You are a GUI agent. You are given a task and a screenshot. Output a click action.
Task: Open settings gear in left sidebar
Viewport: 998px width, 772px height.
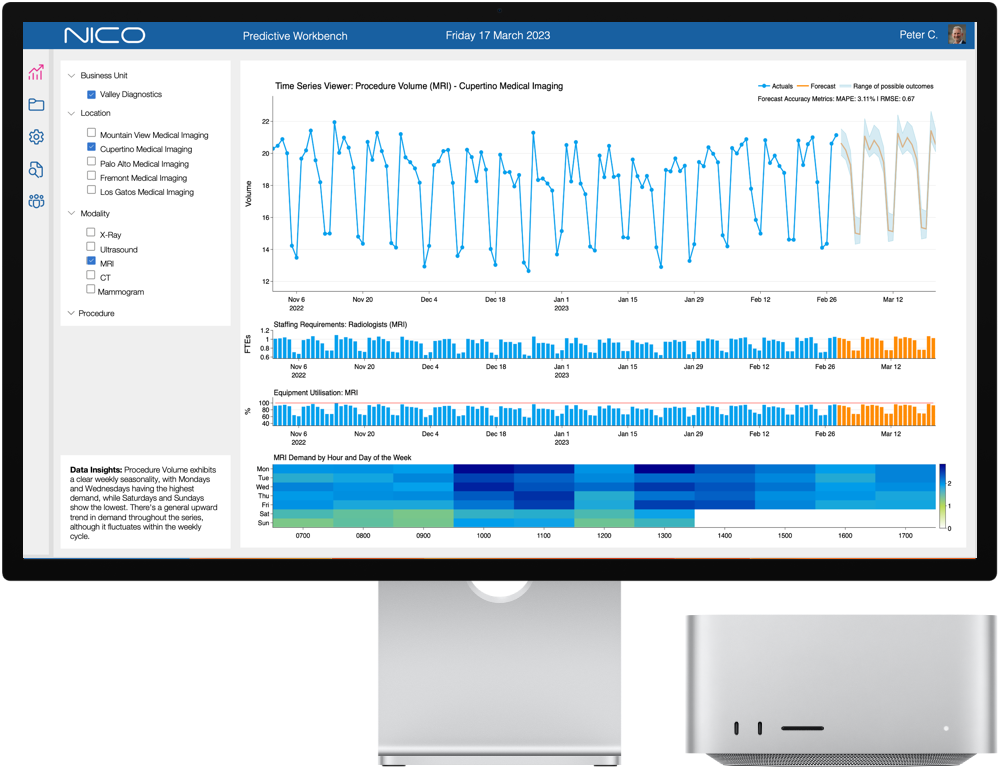click(x=36, y=137)
